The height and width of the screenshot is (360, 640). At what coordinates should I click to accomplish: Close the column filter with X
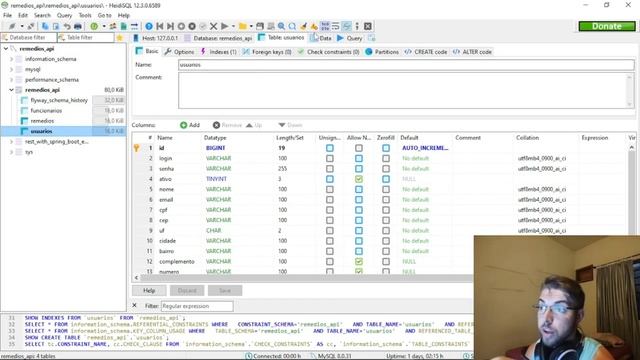135,305
